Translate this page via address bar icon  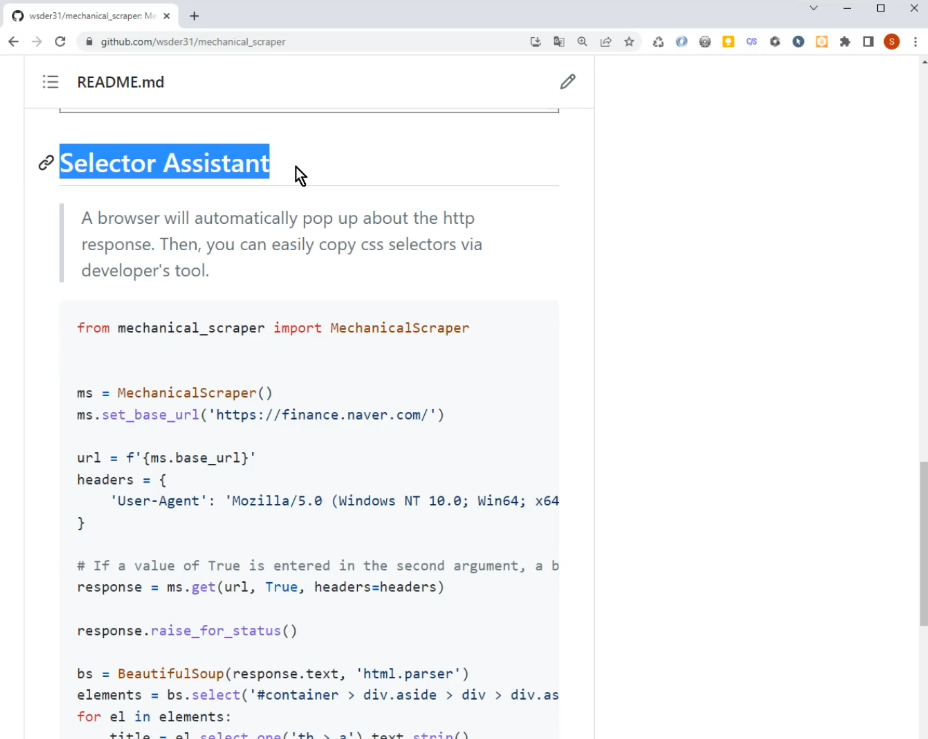pos(559,41)
